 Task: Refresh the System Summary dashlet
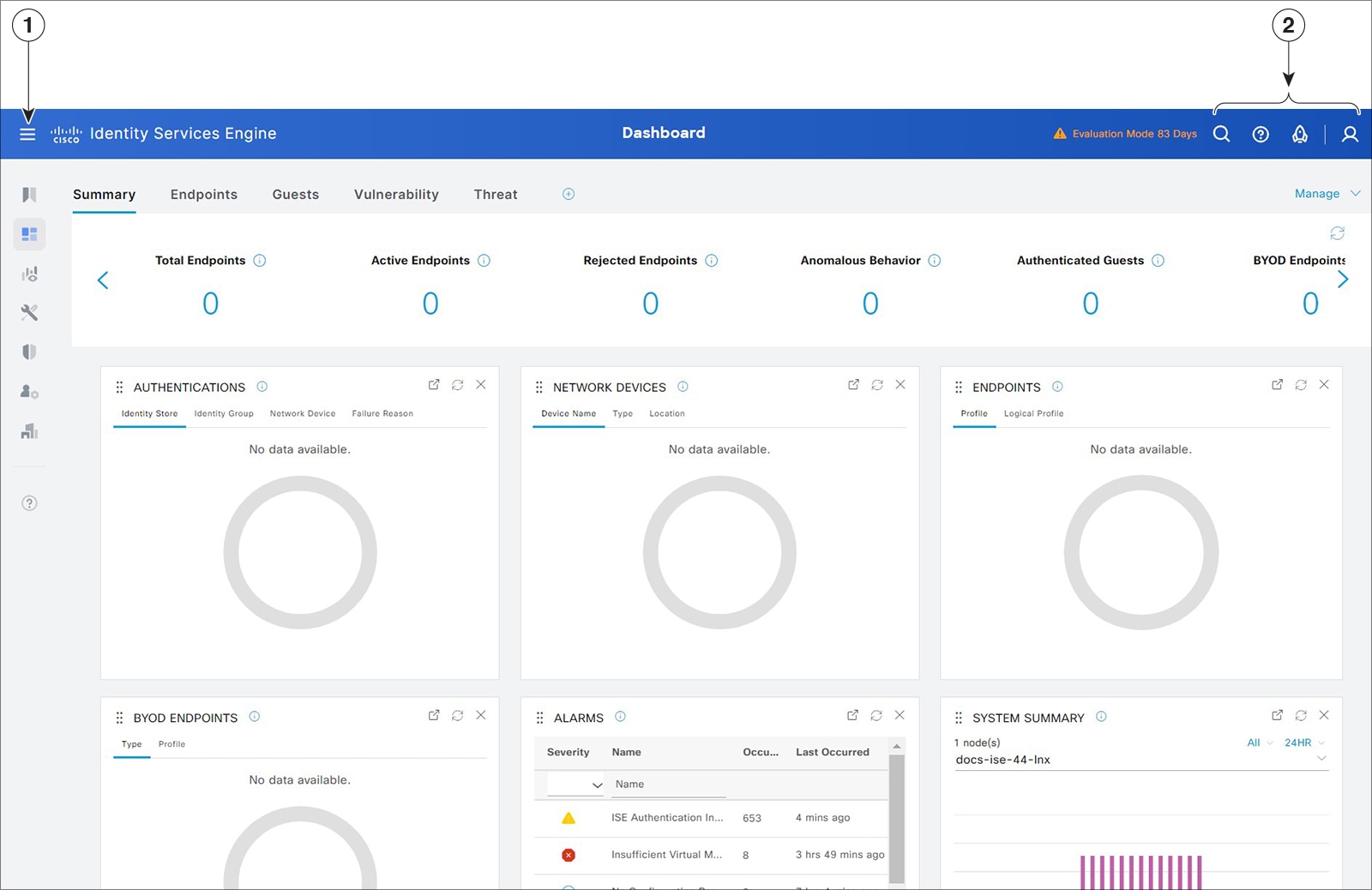[1301, 715]
